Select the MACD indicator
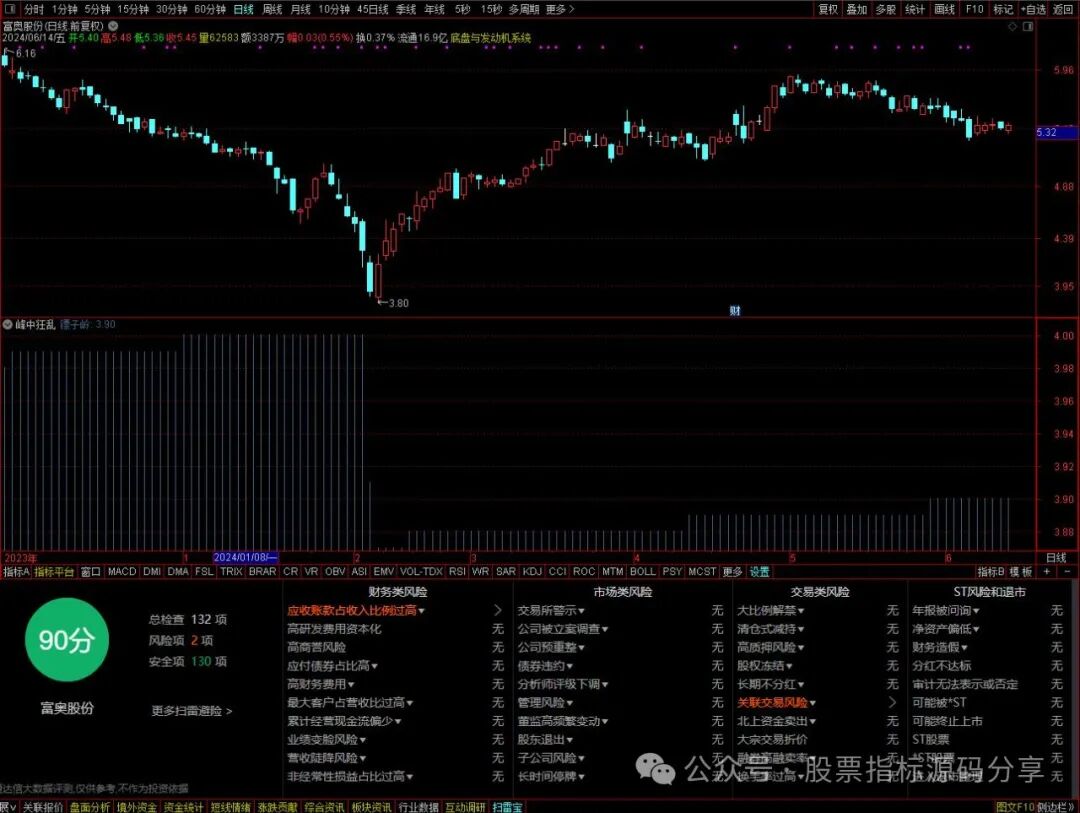 click(x=122, y=571)
